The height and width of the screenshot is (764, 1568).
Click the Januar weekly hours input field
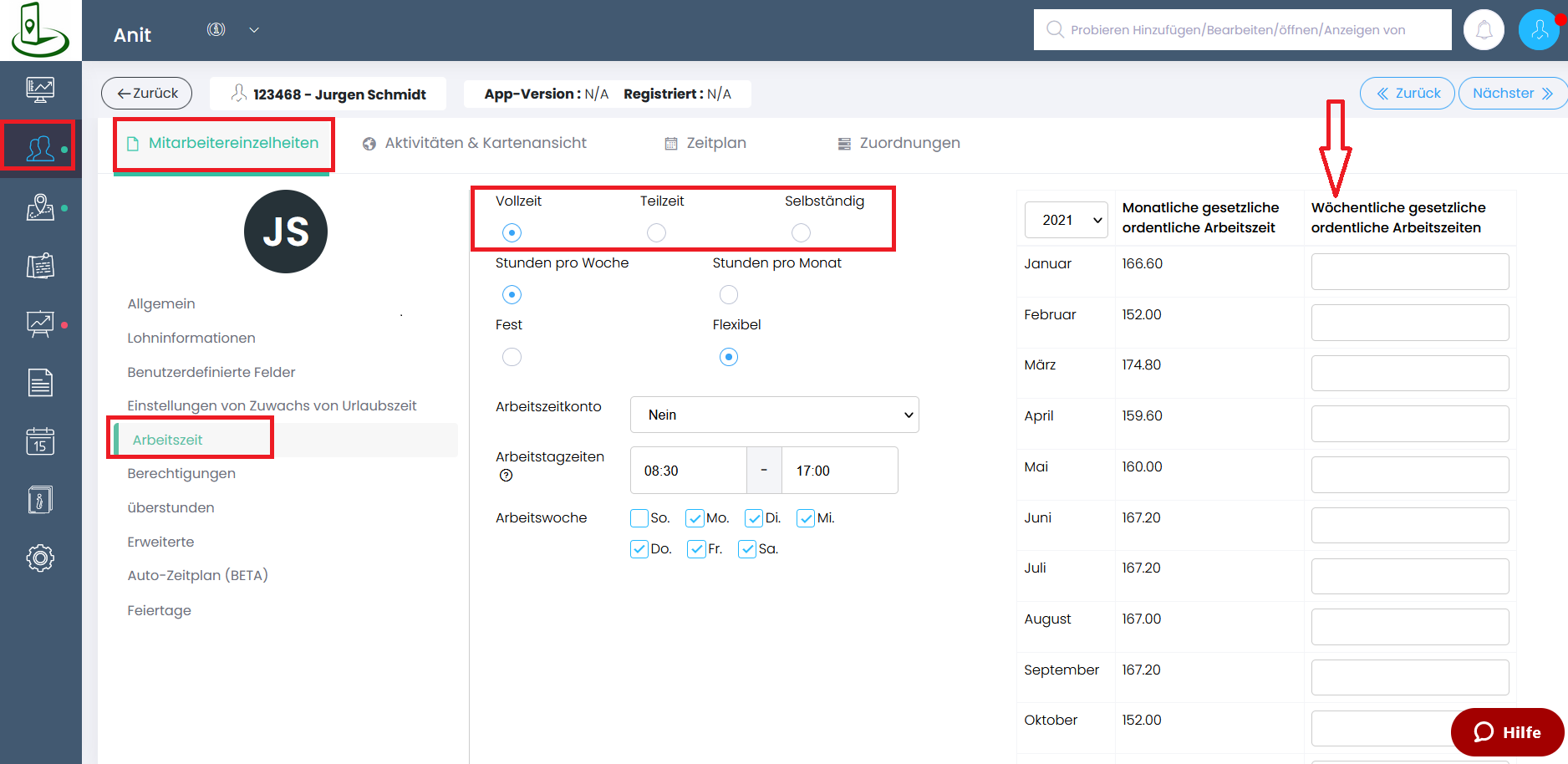(1409, 272)
